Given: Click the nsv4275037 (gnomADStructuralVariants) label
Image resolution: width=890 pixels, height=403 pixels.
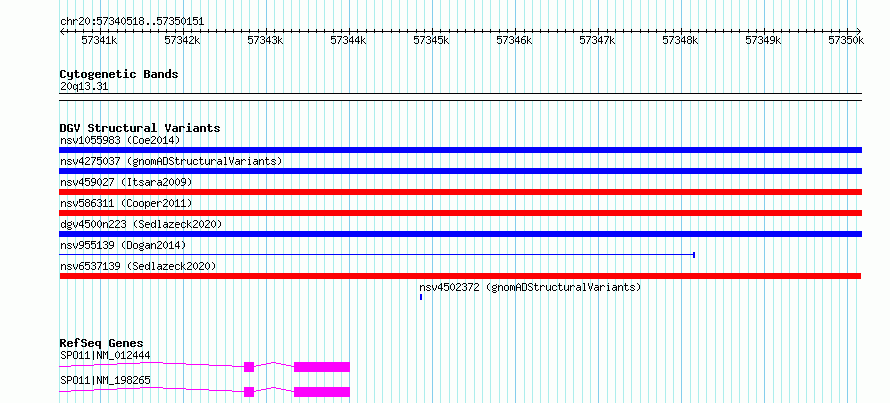Looking at the screenshot, I should tap(171, 161).
